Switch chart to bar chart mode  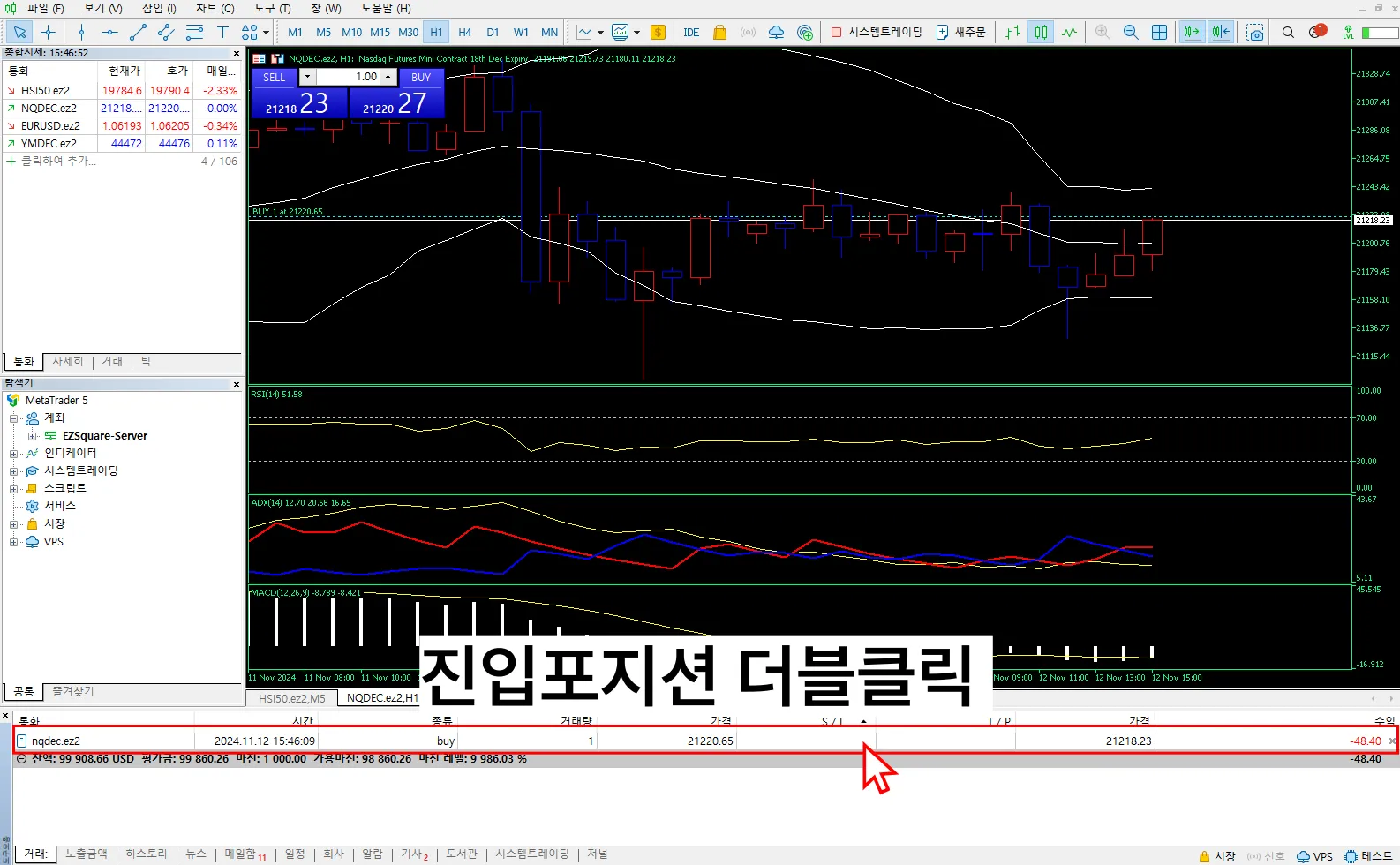[1013, 32]
